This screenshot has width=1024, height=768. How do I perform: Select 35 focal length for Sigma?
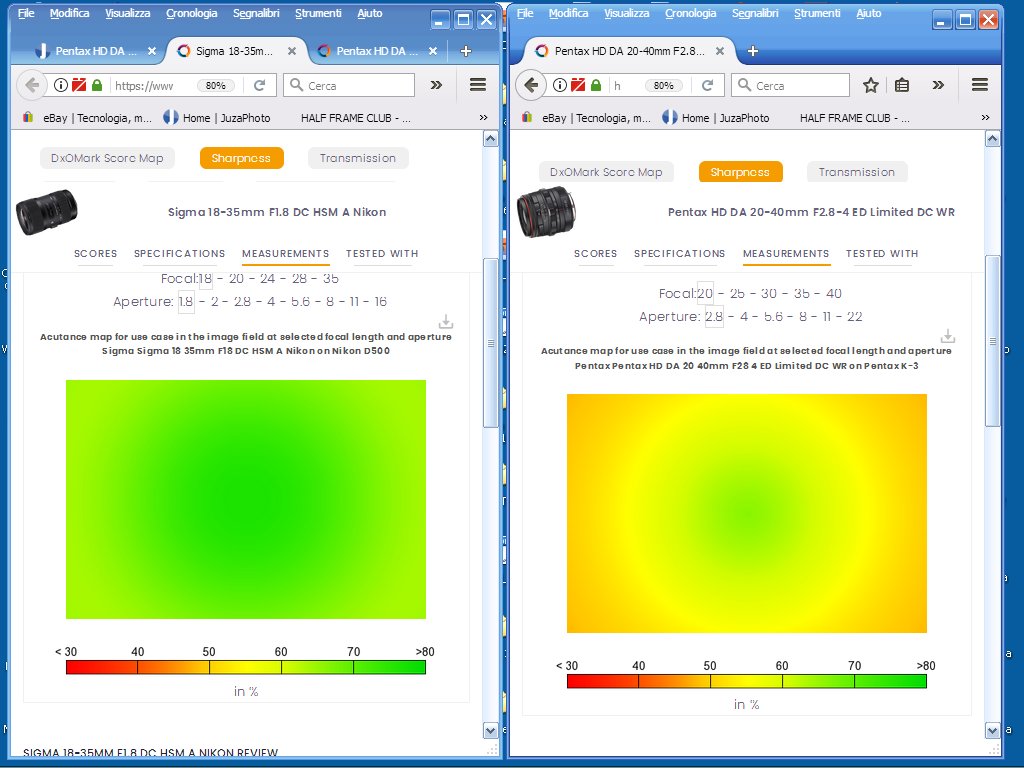pos(330,279)
